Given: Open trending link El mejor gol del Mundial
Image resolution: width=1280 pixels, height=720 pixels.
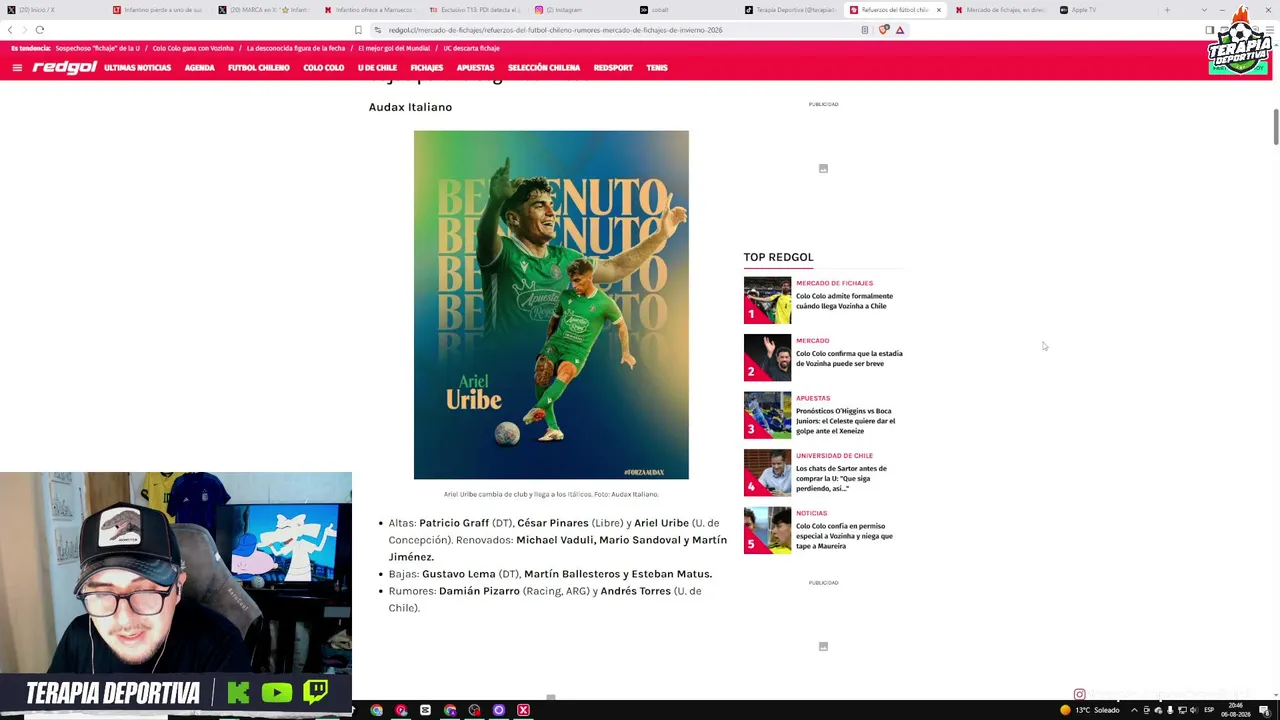Looking at the screenshot, I should pyautogui.click(x=394, y=48).
